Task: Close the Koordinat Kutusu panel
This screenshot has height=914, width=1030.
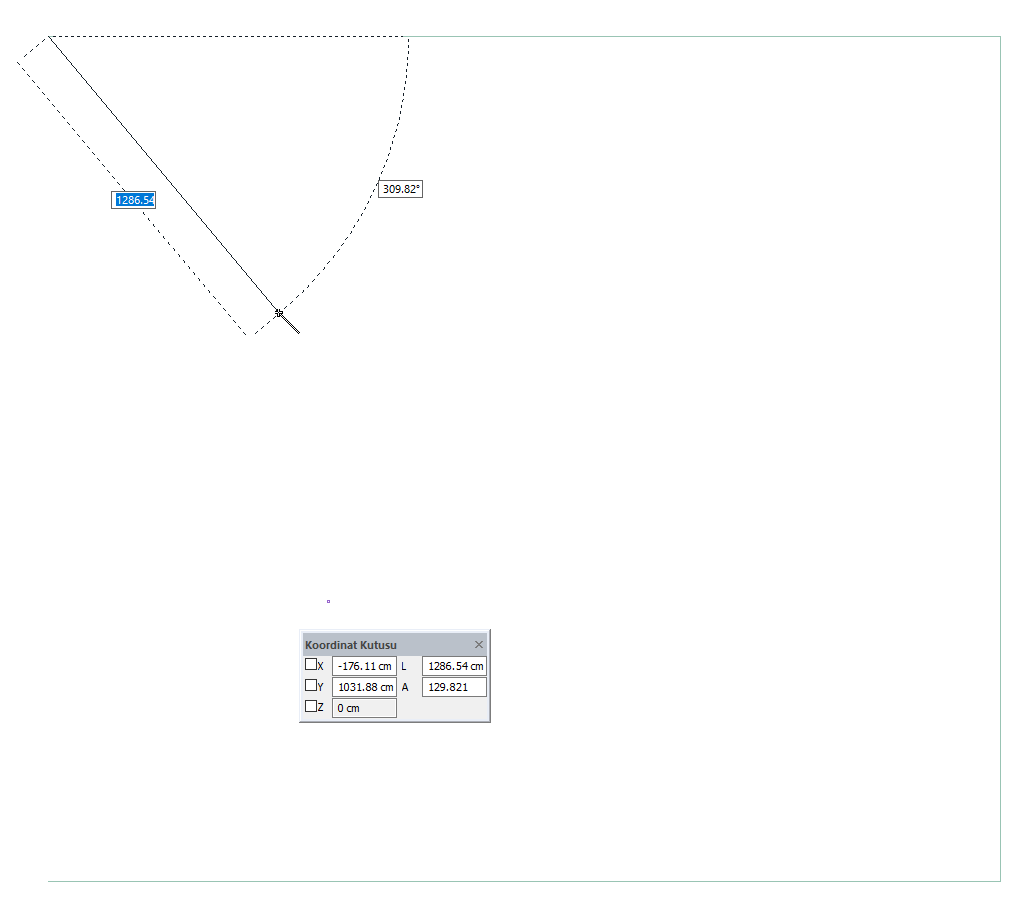Action: point(479,645)
